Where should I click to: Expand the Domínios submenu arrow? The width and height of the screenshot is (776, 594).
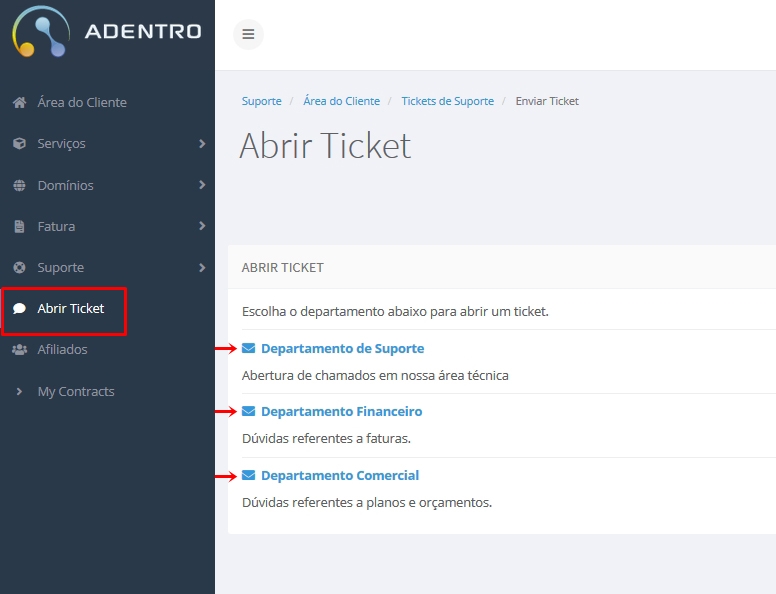pyautogui.click(x=202, y=185)
